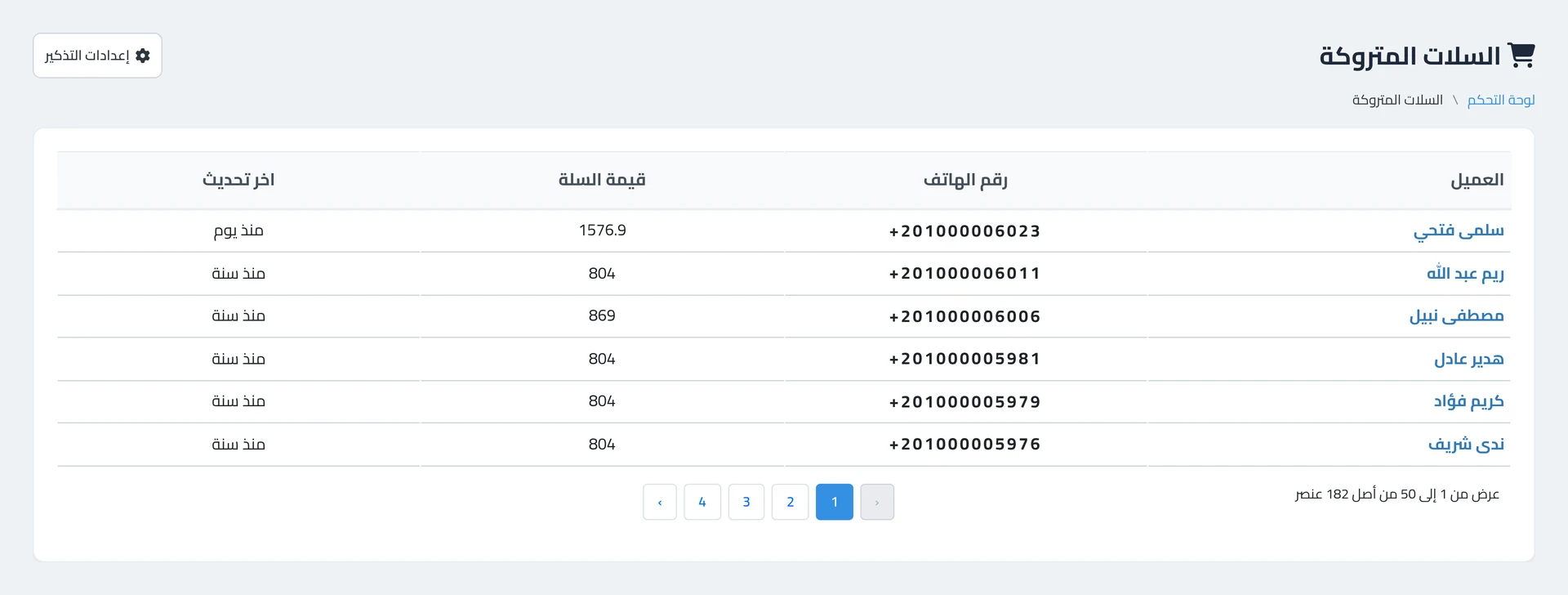Viewport: 1568px width, 595px height.
Task: Open إعدادات التذكير reminder settings
Action: click(x=97, y=56)
